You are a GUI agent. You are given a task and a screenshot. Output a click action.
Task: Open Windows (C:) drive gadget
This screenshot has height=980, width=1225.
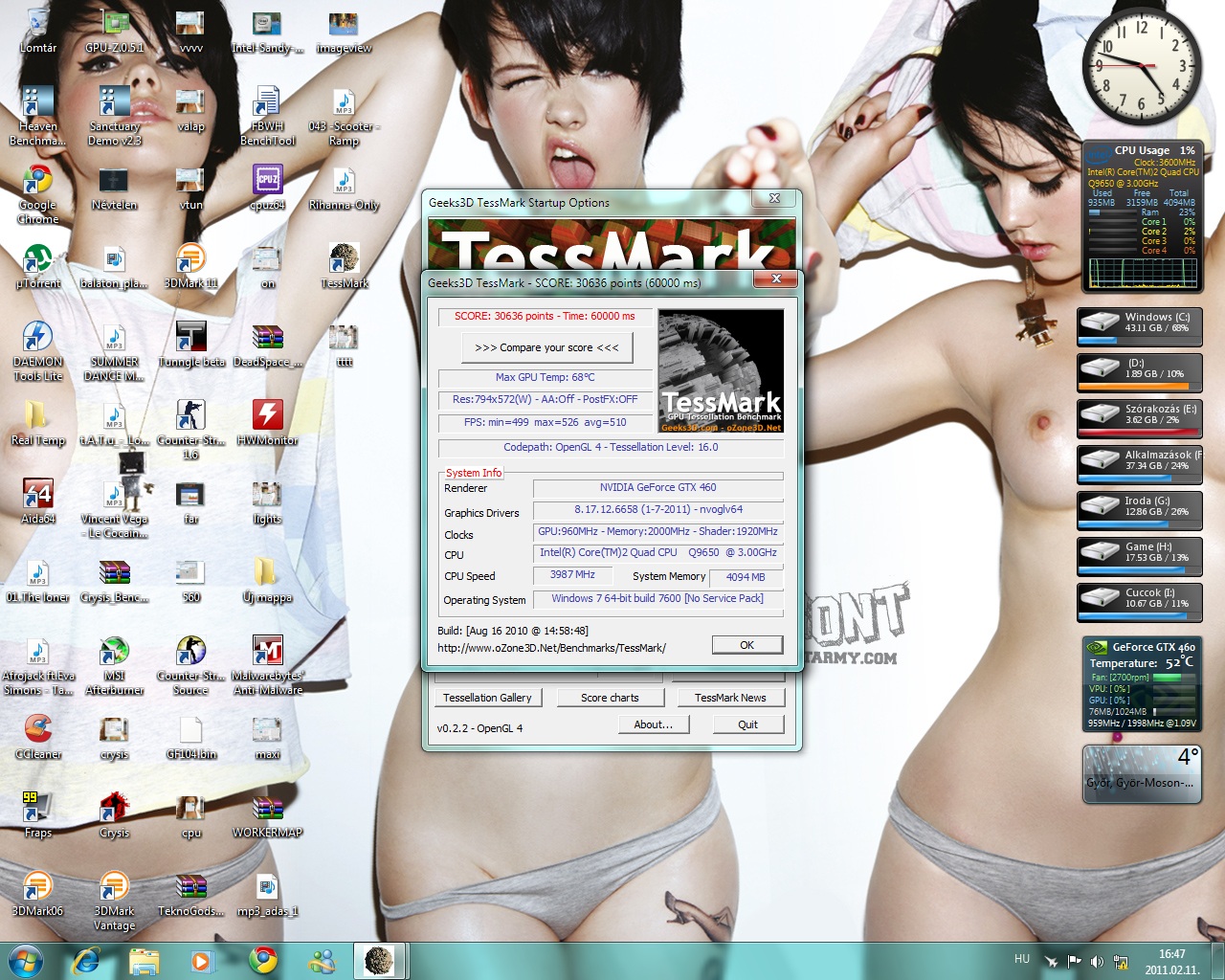pos(1139,327)
